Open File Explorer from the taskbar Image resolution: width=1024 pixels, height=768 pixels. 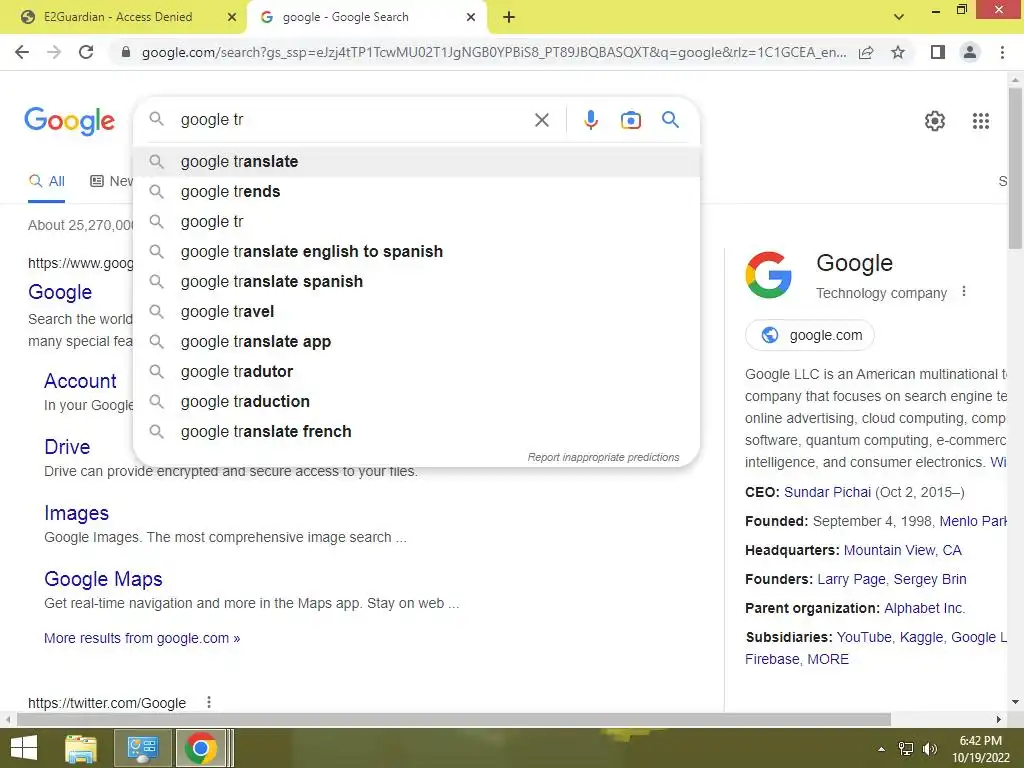coord(81,748)
